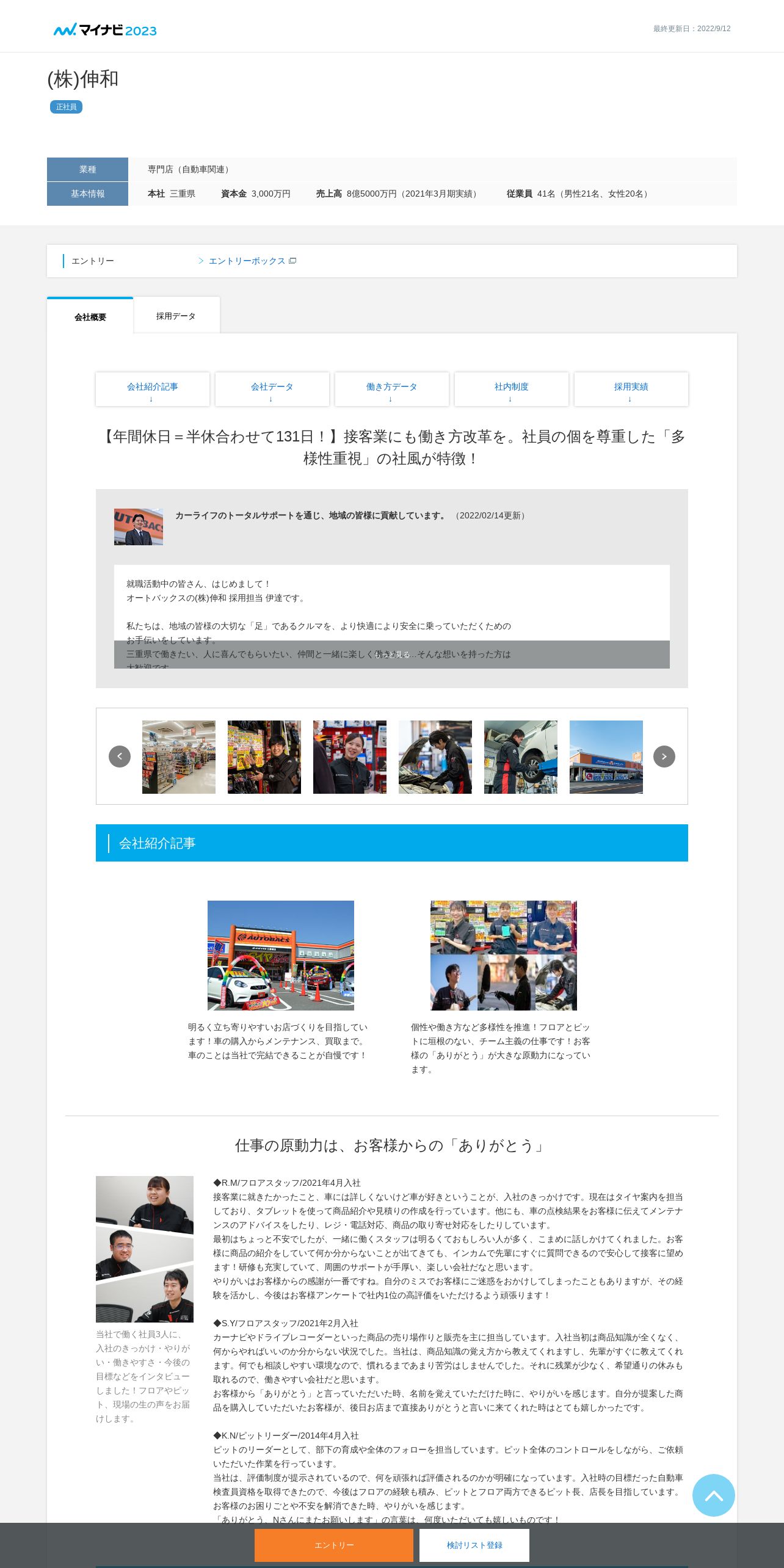Click the カーライフのトータルサポート message title
The width and height of the screenshot is (784, 1568).
[x=311, y=515]
